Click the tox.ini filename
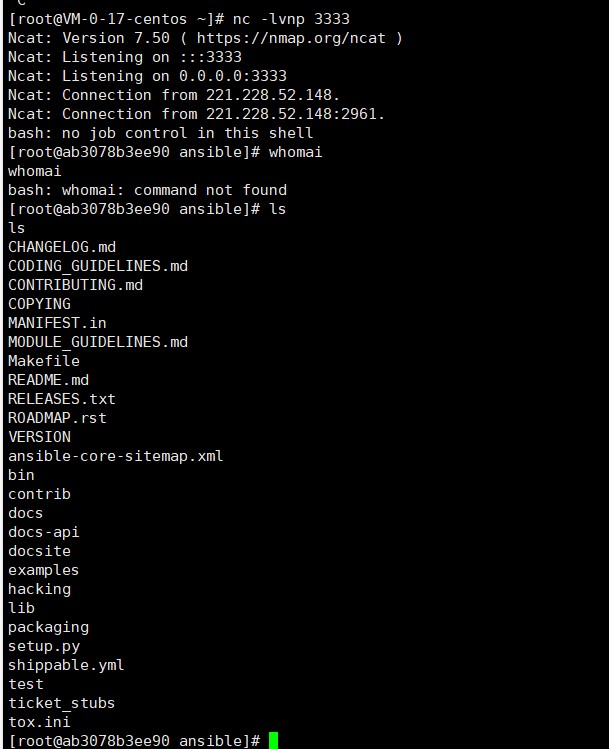 coord(39,722)
